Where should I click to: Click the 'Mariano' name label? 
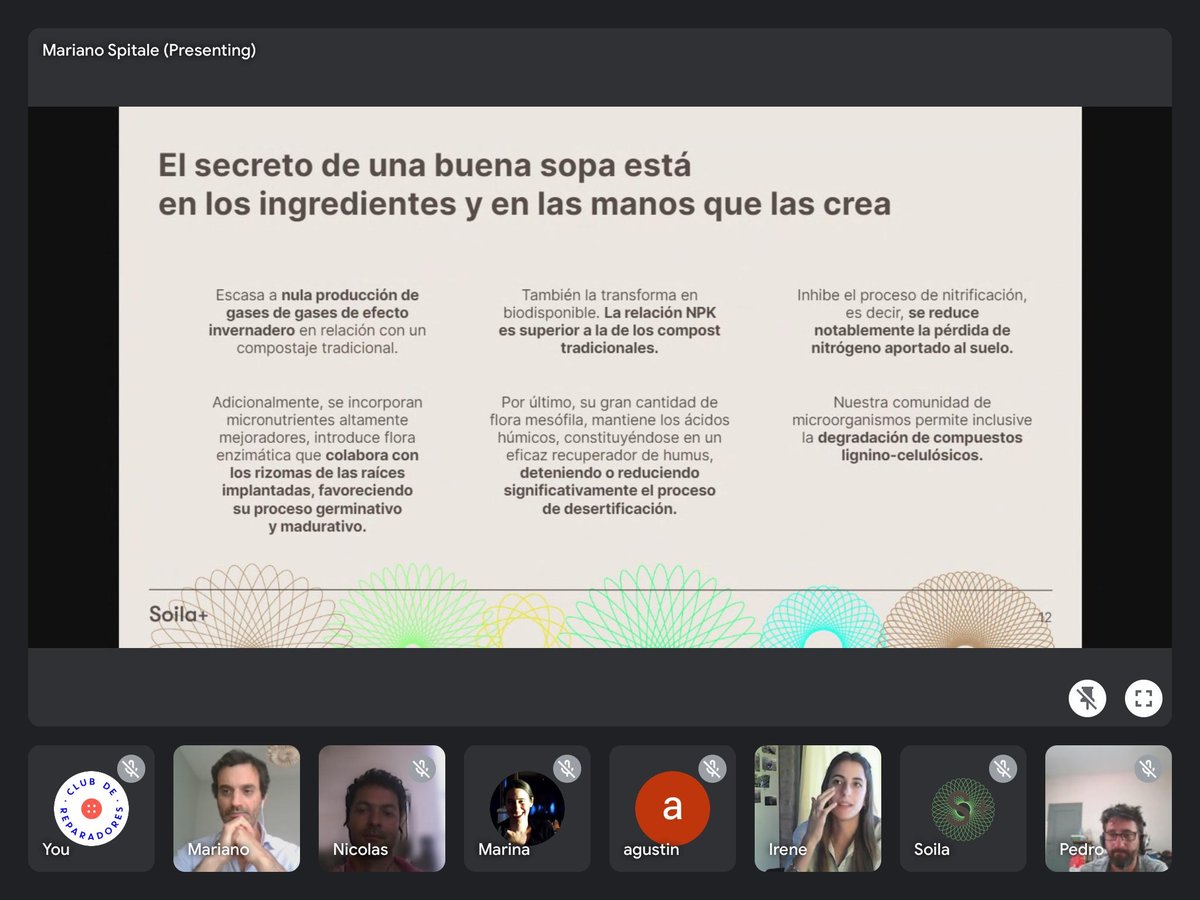coord(218,849)
